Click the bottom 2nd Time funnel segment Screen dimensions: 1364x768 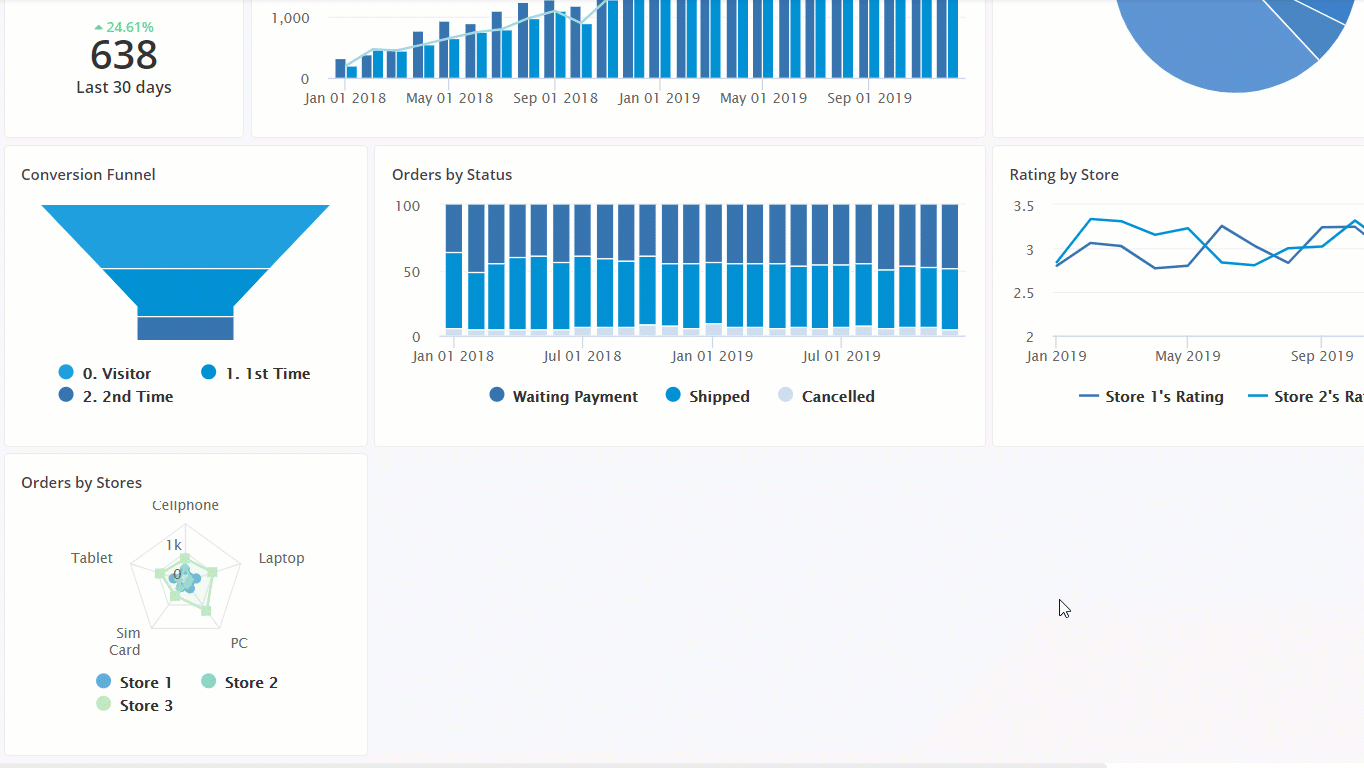point(185,328)
